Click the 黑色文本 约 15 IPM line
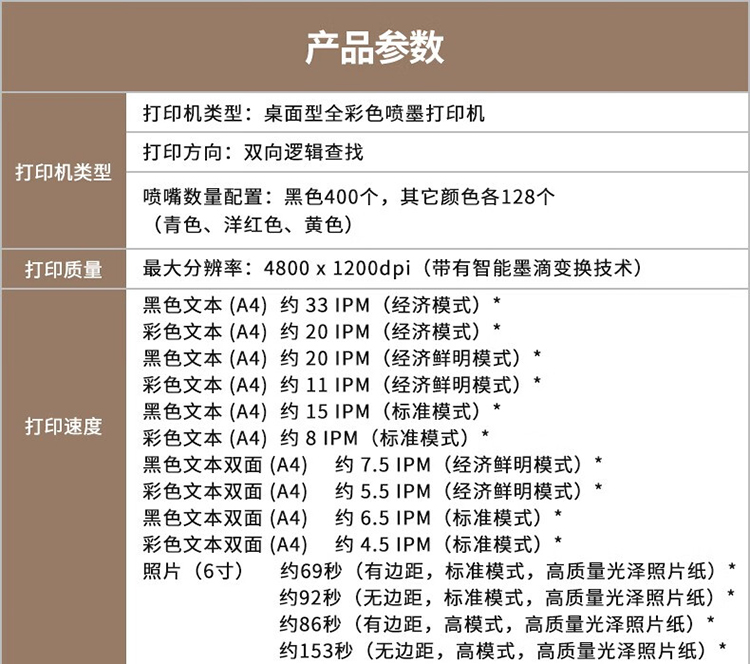750x664 pixels. [321, 411]
